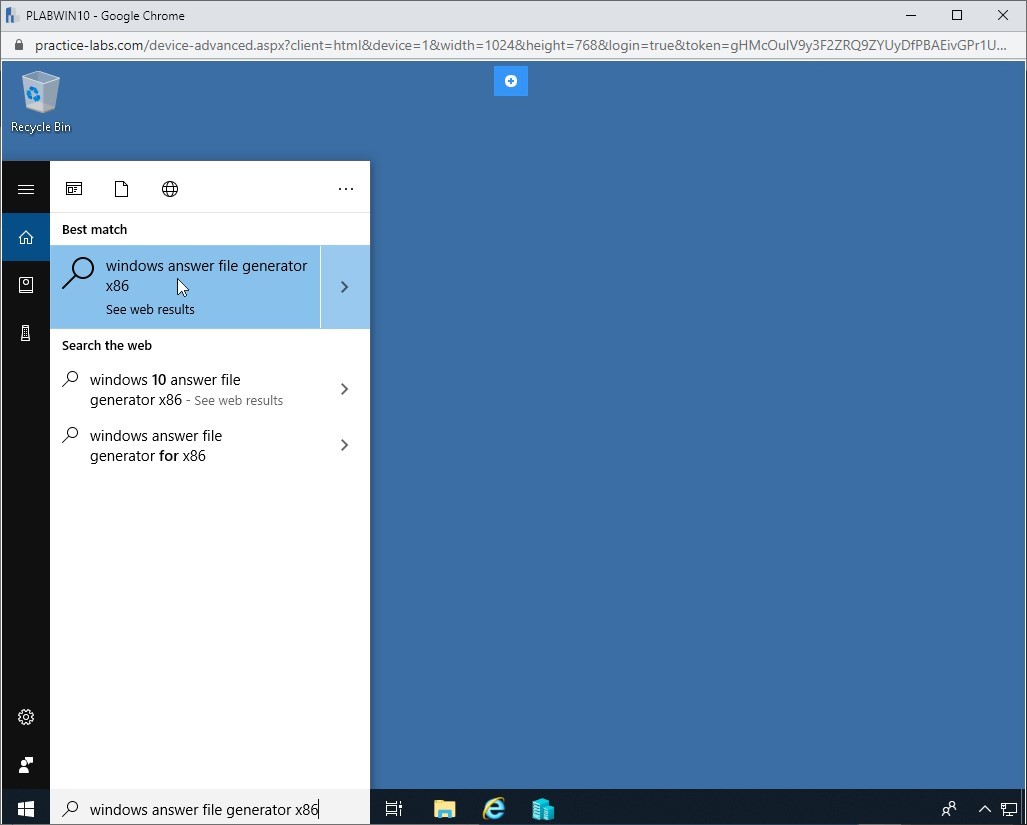Viewport: 1027px width, 825px height.
Task: Open the Feedback icon in search sidebar
Action: click(x=26, y=765)
